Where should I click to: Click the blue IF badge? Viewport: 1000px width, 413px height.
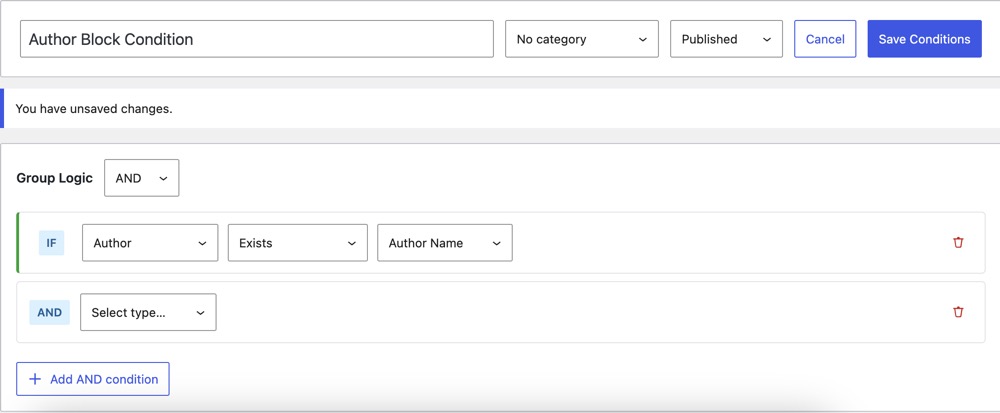pos(51,243)
